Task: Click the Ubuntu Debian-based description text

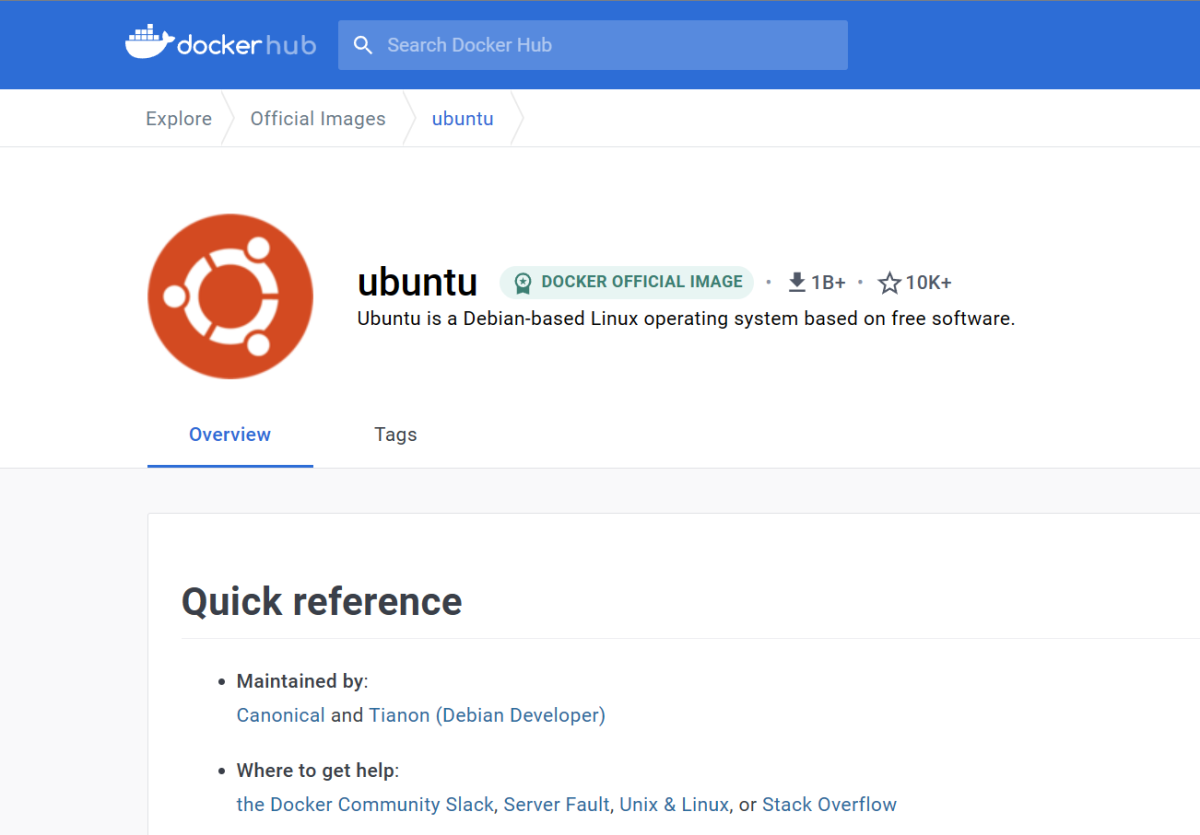Action: tap(686, 319)
